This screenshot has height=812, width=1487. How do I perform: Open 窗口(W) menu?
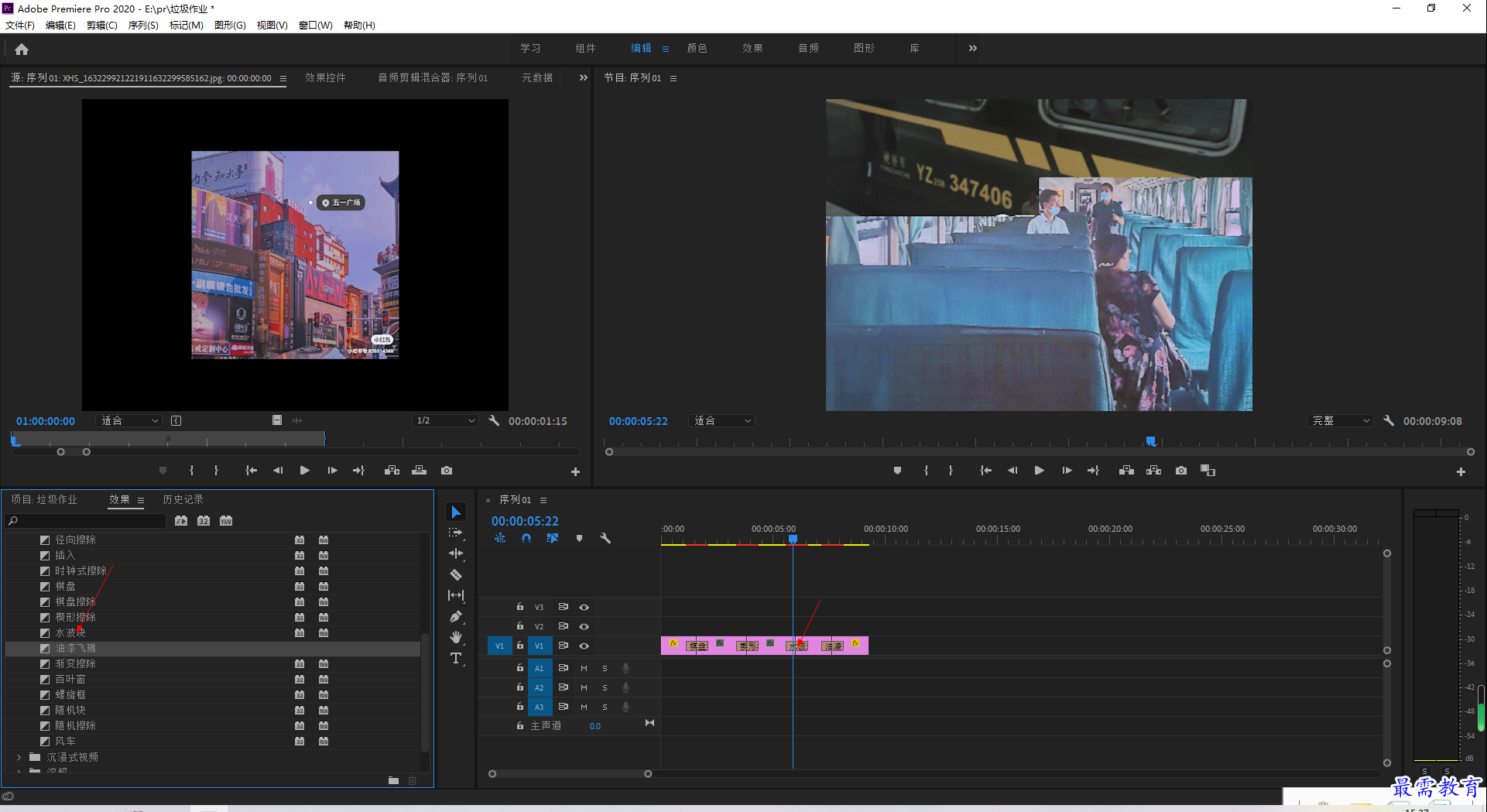(316, 26)
